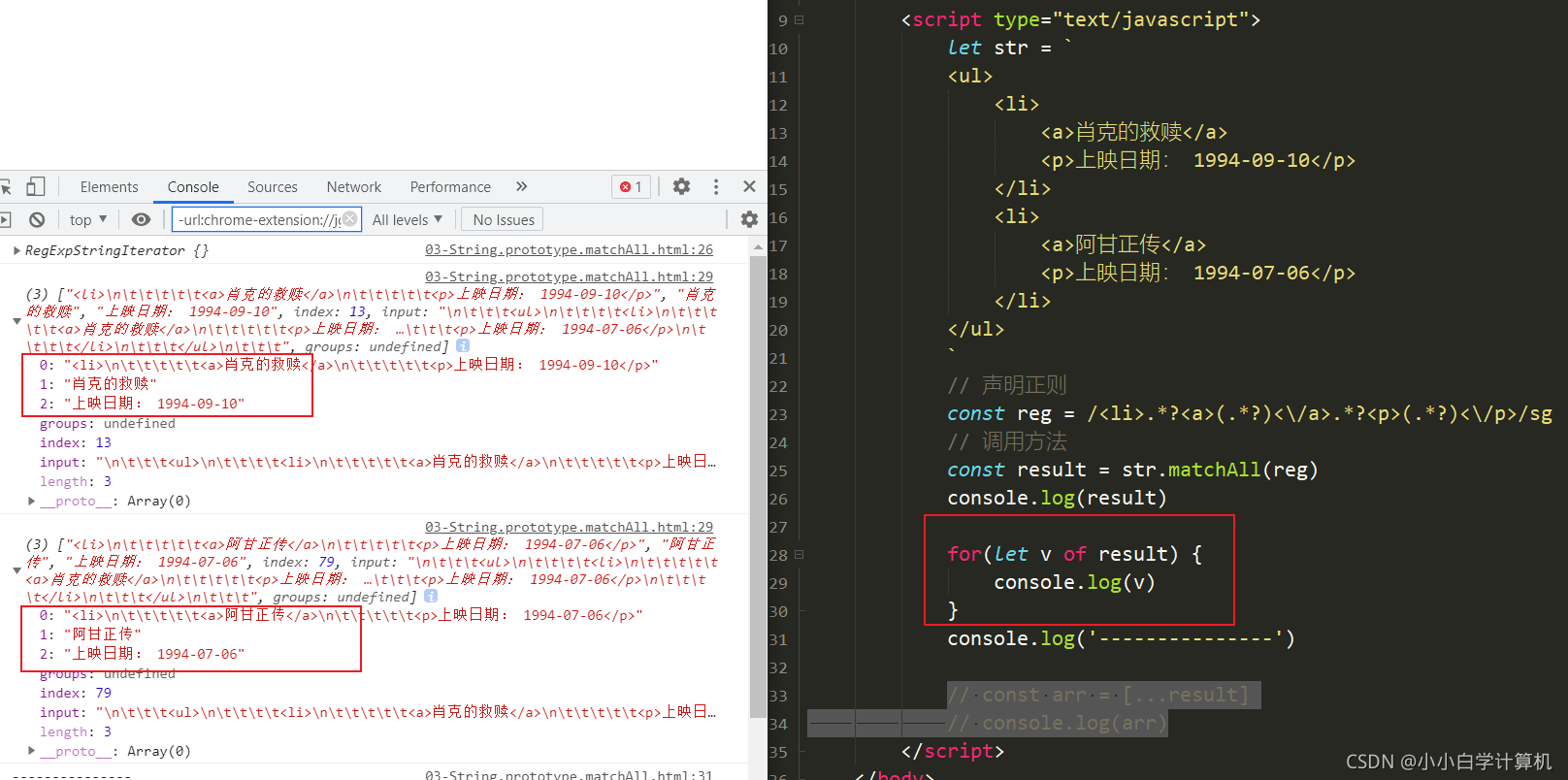1568x780 pixels.
Task: Open source link matchAll.html:26
Action: [x=569, y=250]
